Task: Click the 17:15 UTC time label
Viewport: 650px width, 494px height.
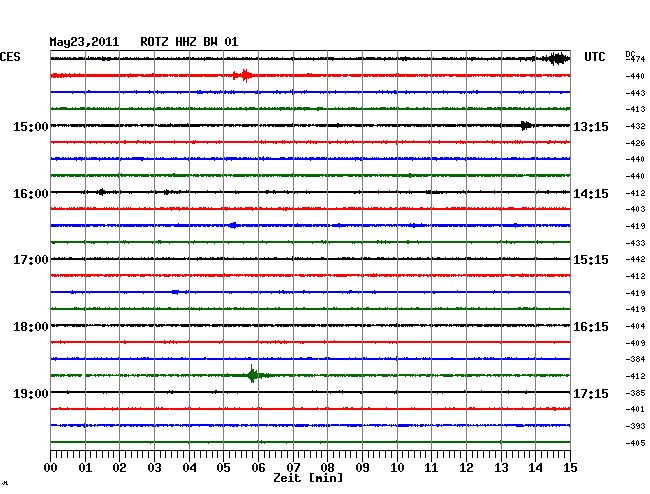Action: (x=591, y=393)
